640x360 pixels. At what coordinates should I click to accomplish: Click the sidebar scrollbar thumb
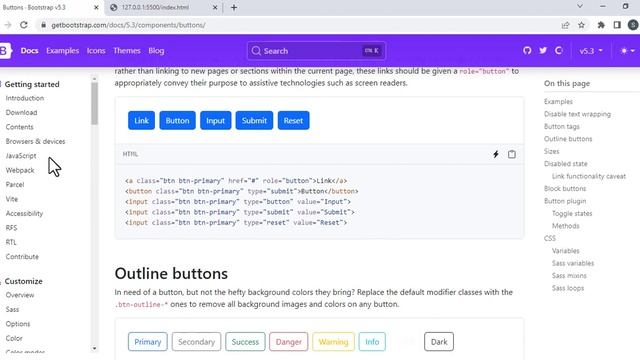point(95,103)
